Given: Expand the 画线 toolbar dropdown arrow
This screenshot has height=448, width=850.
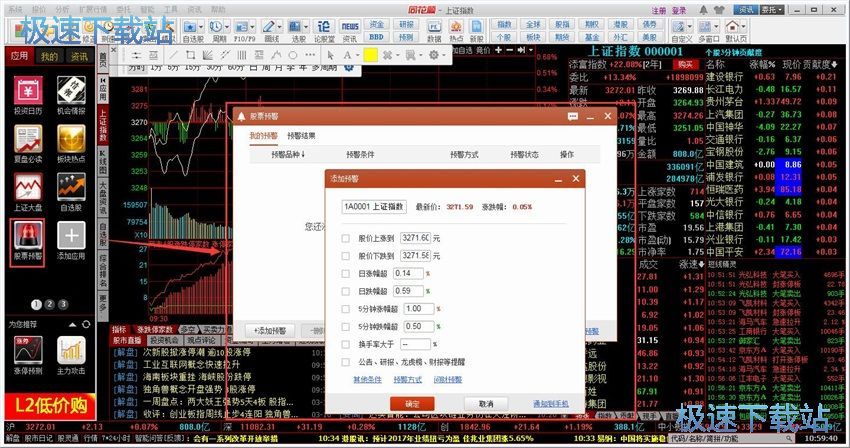Looking at the screenshot, I should (280, 27).
